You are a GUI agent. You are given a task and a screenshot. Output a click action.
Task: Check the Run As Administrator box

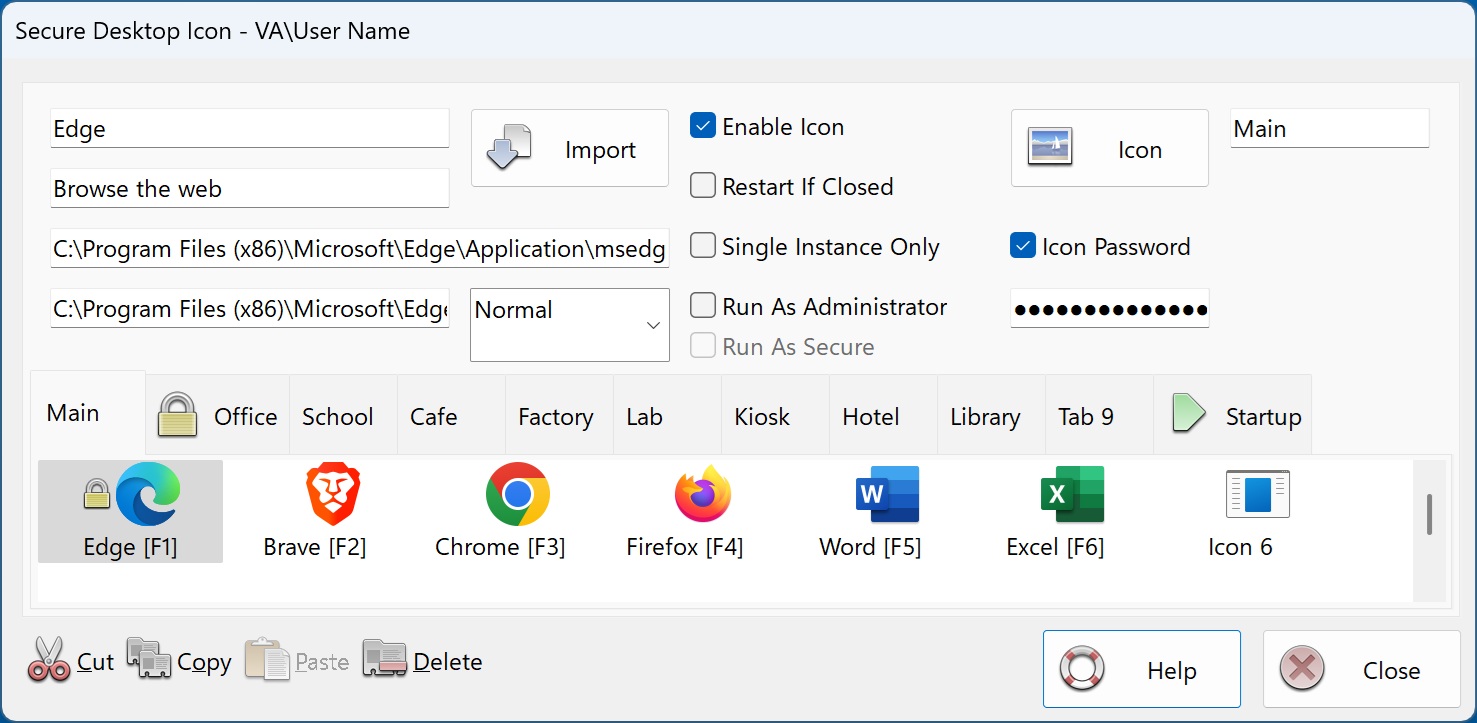point(702,306)
